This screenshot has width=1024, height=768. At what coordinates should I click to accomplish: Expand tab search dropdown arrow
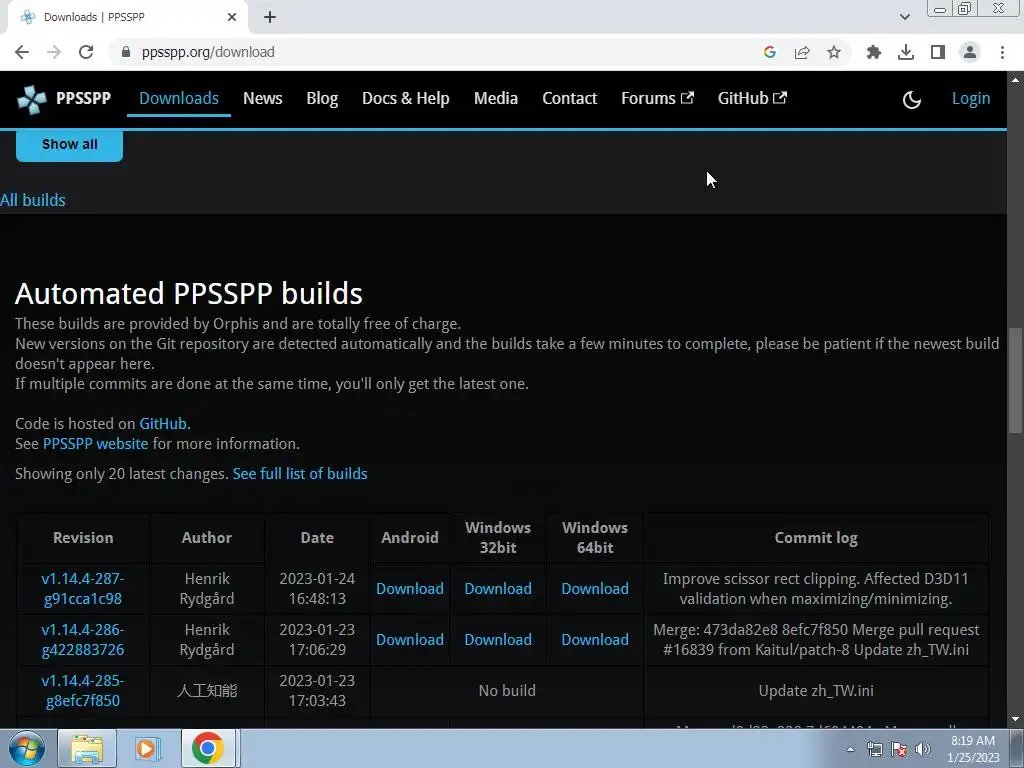coord(904,17)
